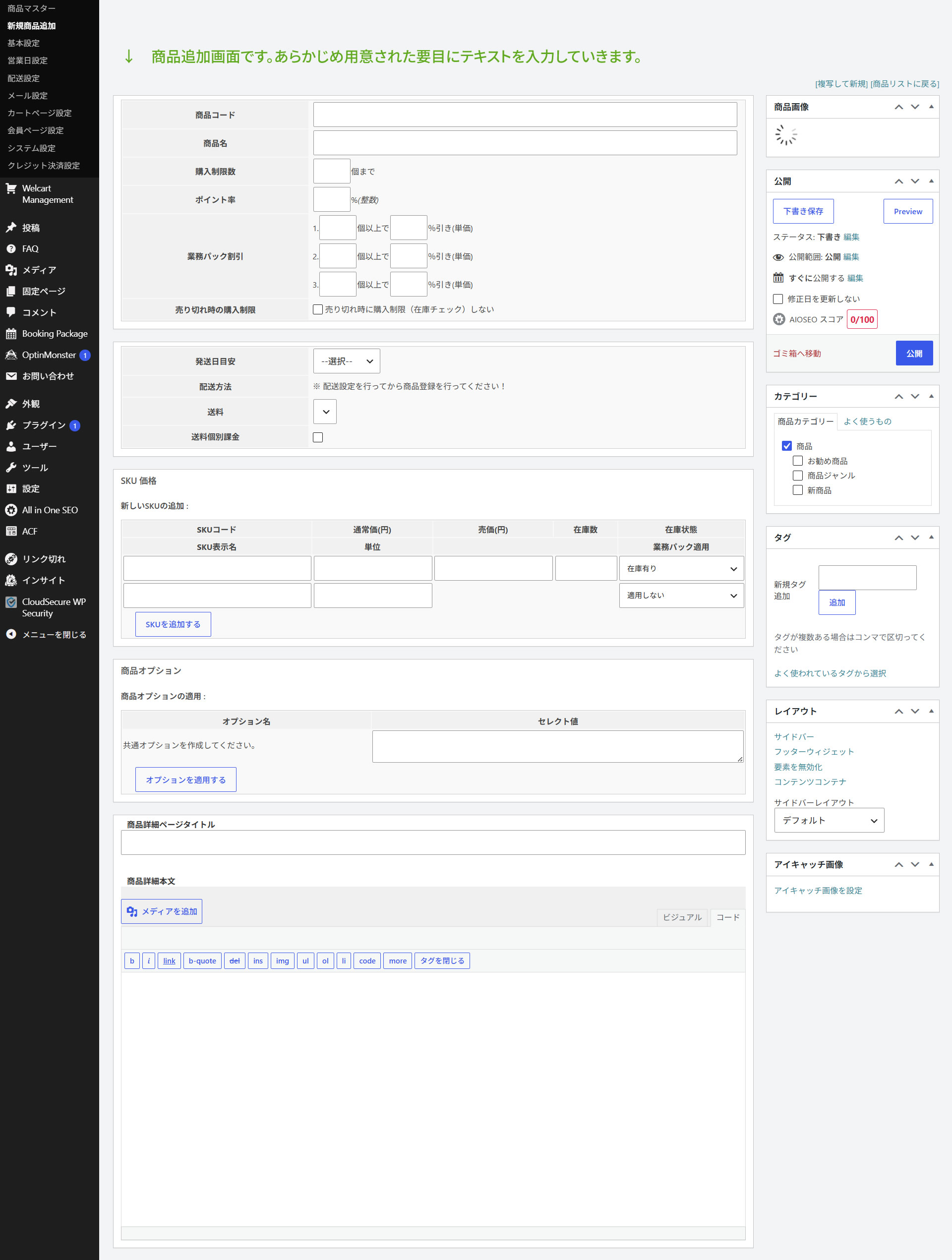Move タグ panel down arrow
This screenshot has height=1260, width=952.
point(915,538)
